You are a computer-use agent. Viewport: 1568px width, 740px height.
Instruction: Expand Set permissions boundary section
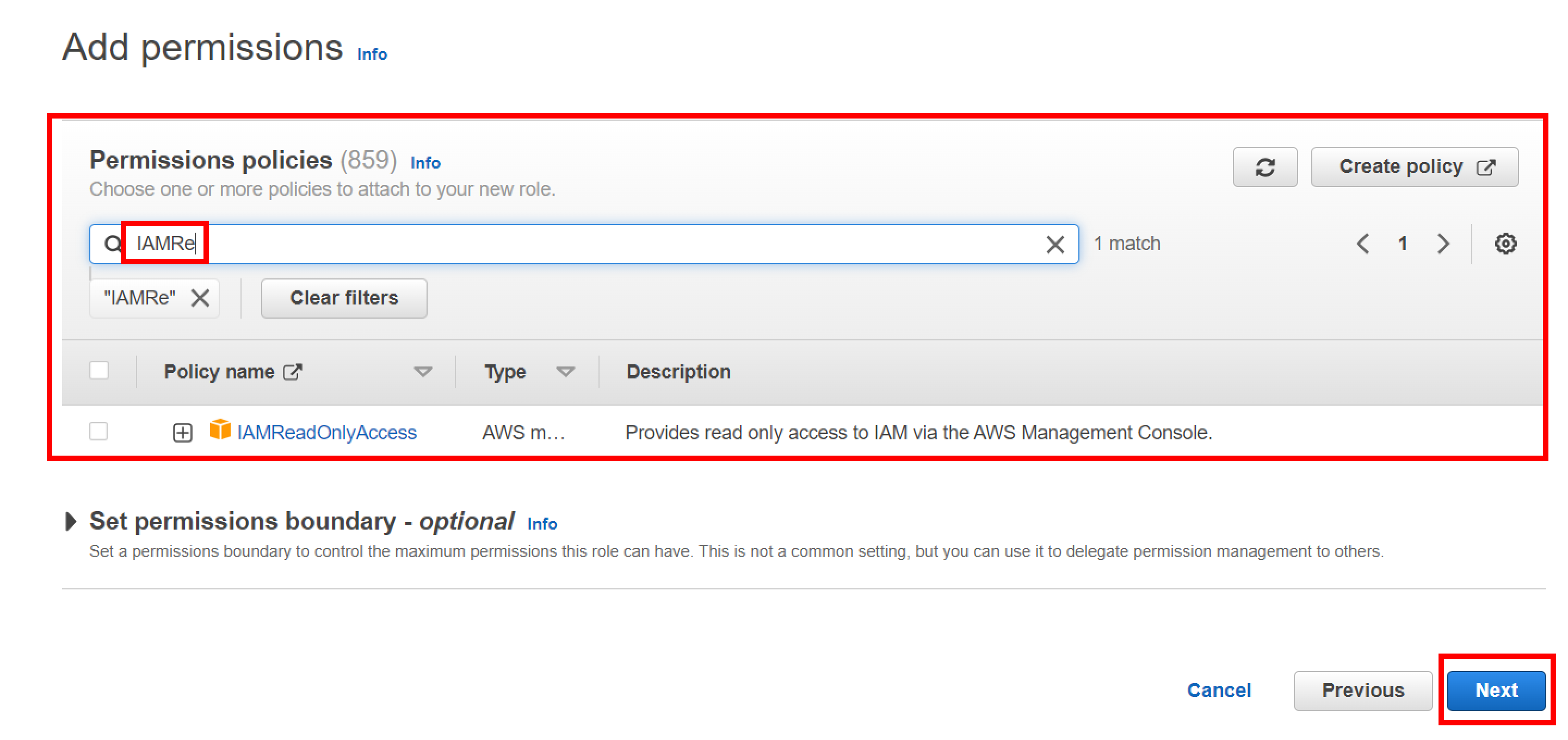pos(71,521)
